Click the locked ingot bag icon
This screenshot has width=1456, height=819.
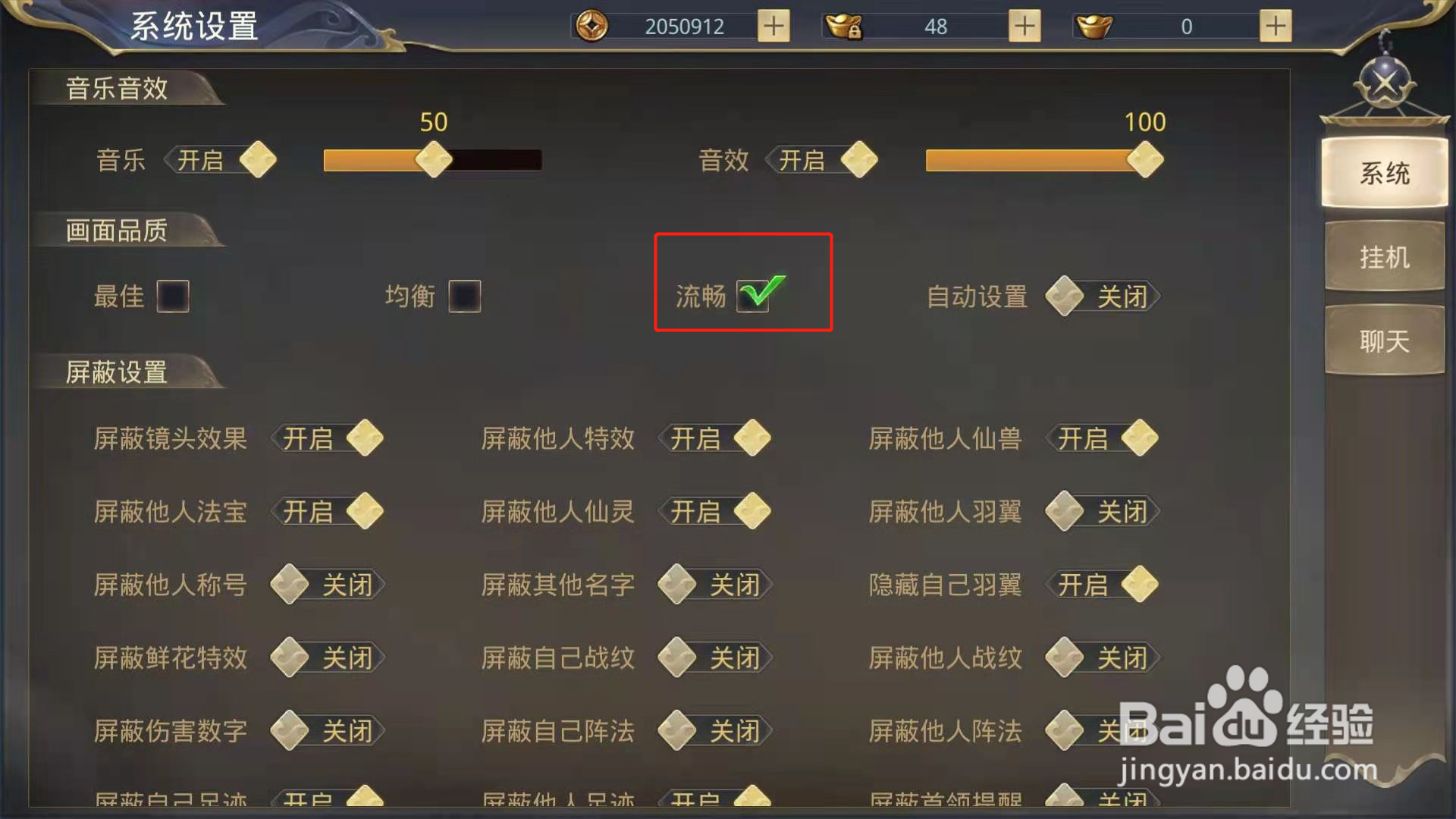point(844,27)
